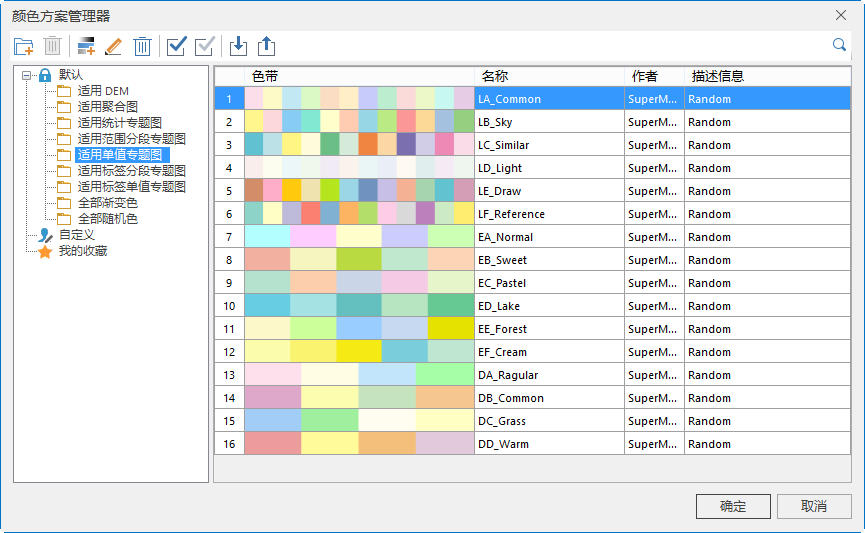Click the ED_Lake scheme name
This screenshot has width=865, height=533.
(x=499, y=306)
